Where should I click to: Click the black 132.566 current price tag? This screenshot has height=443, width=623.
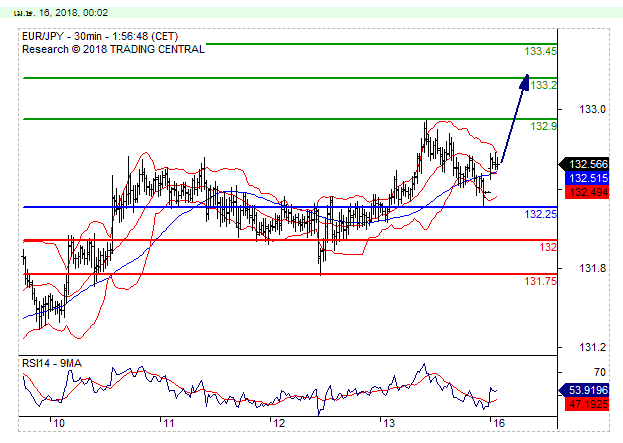point(584,164)
